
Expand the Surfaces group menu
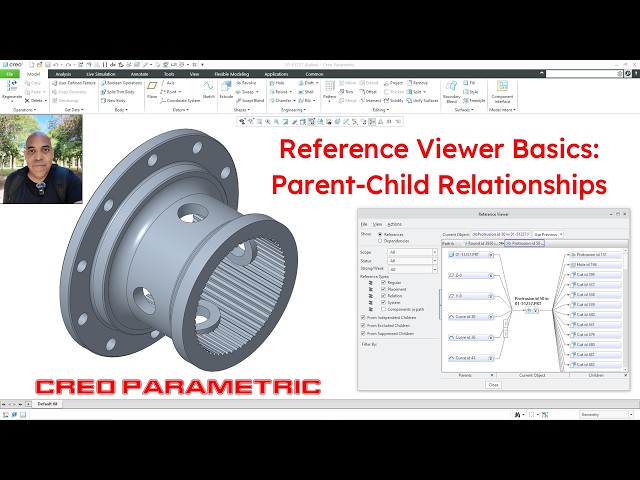click(x=462, y=110)
